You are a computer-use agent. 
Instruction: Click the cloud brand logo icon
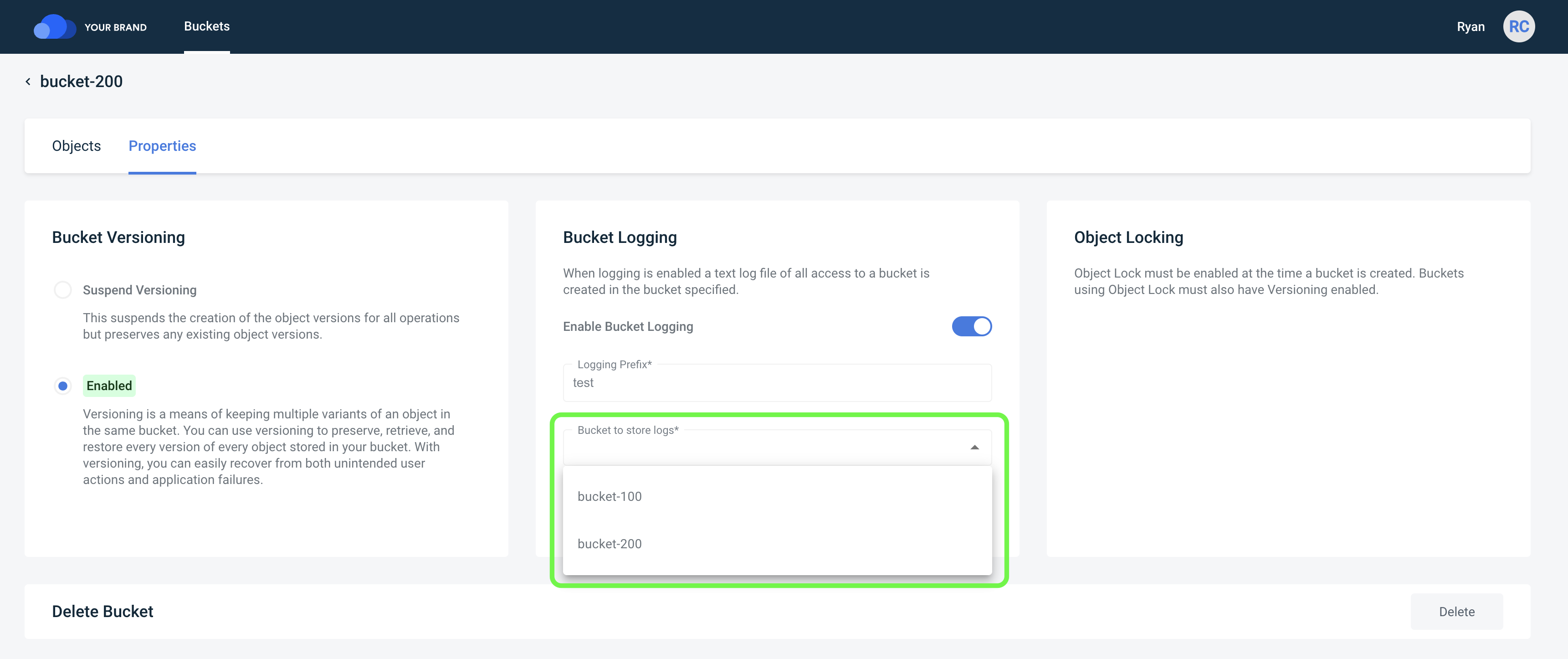pos(54,27)
